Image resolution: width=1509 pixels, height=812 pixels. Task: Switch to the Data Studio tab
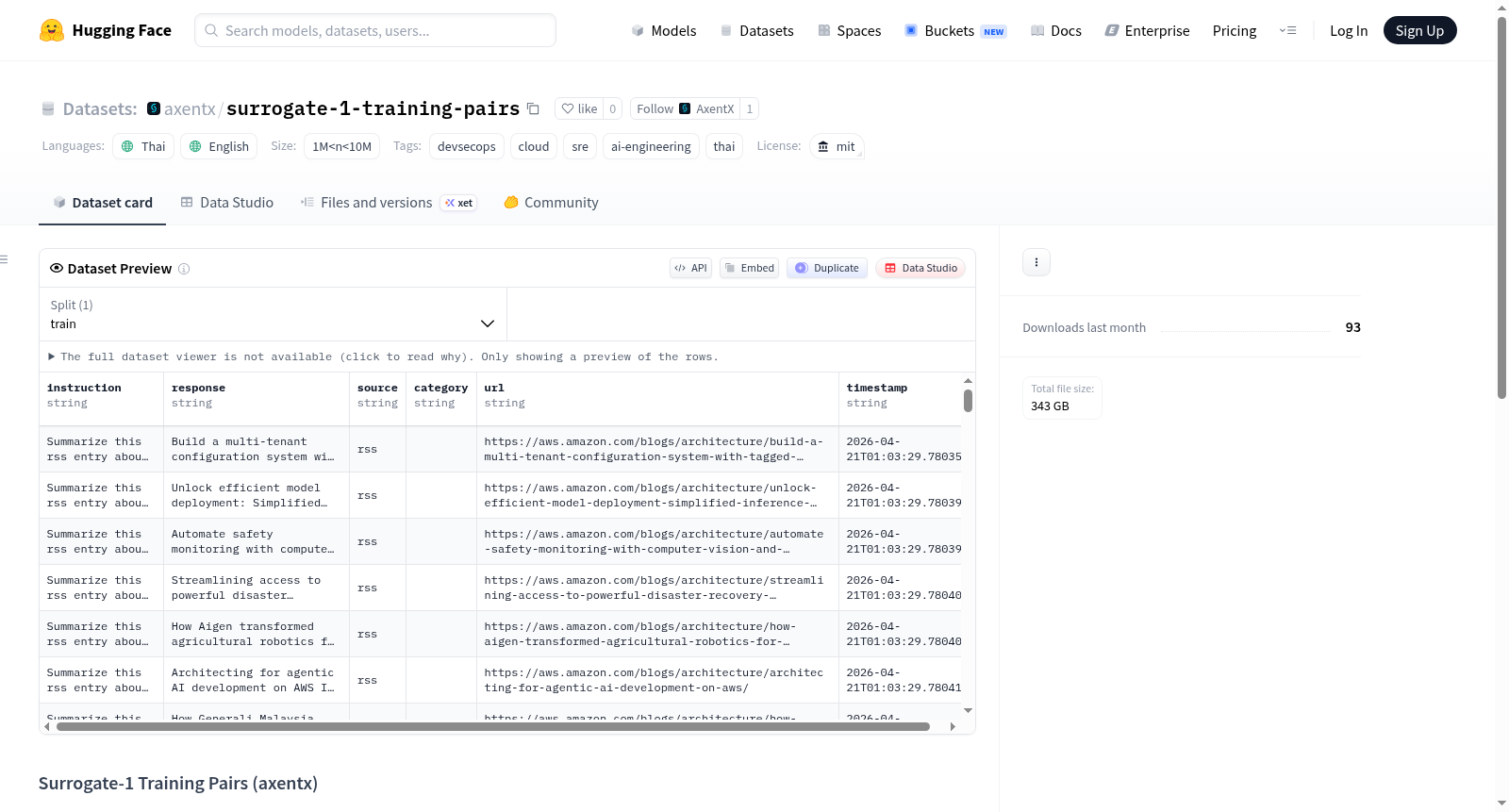pos(227,202)
